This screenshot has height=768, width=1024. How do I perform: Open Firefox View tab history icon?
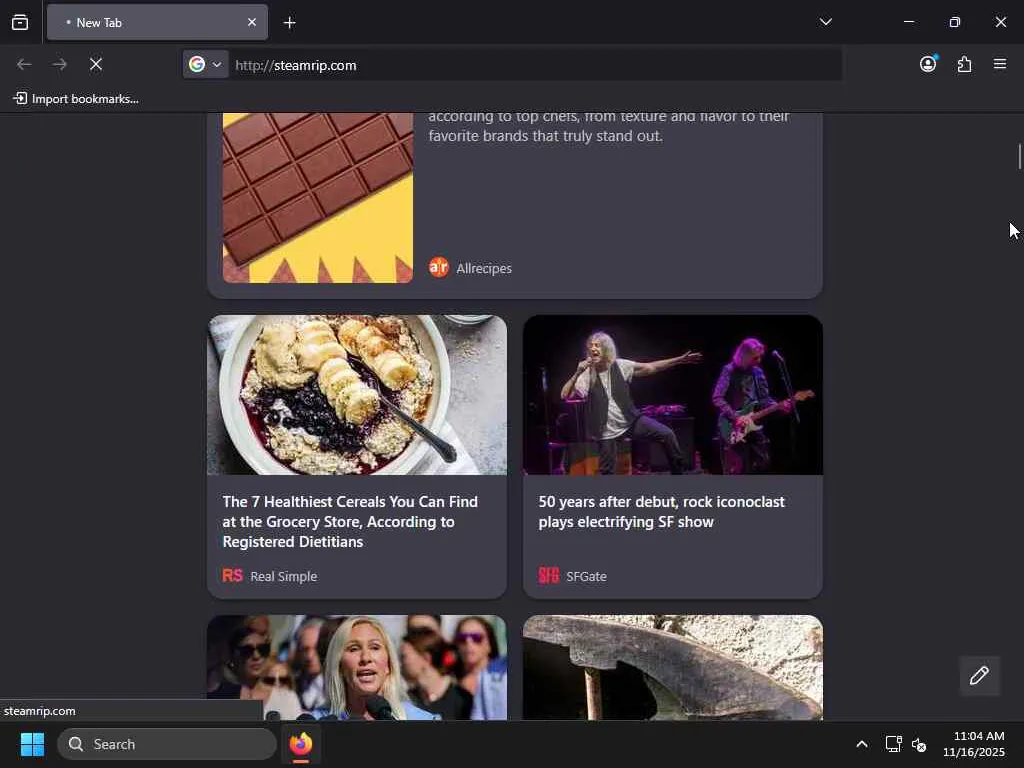(x=20, y=22)
